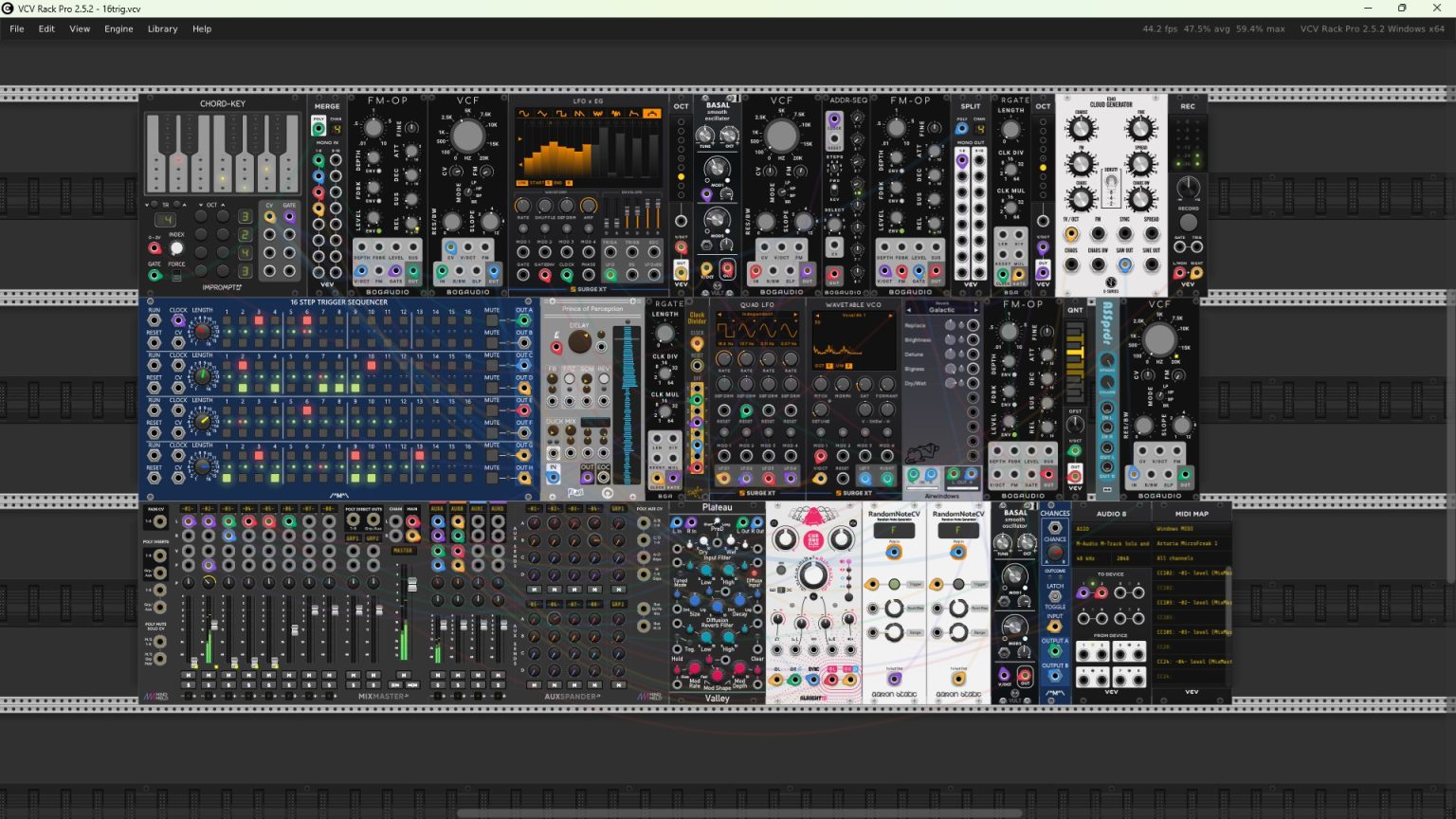
Task: Show previous Galactic preset with left arrow
Action: coord(909,310)
